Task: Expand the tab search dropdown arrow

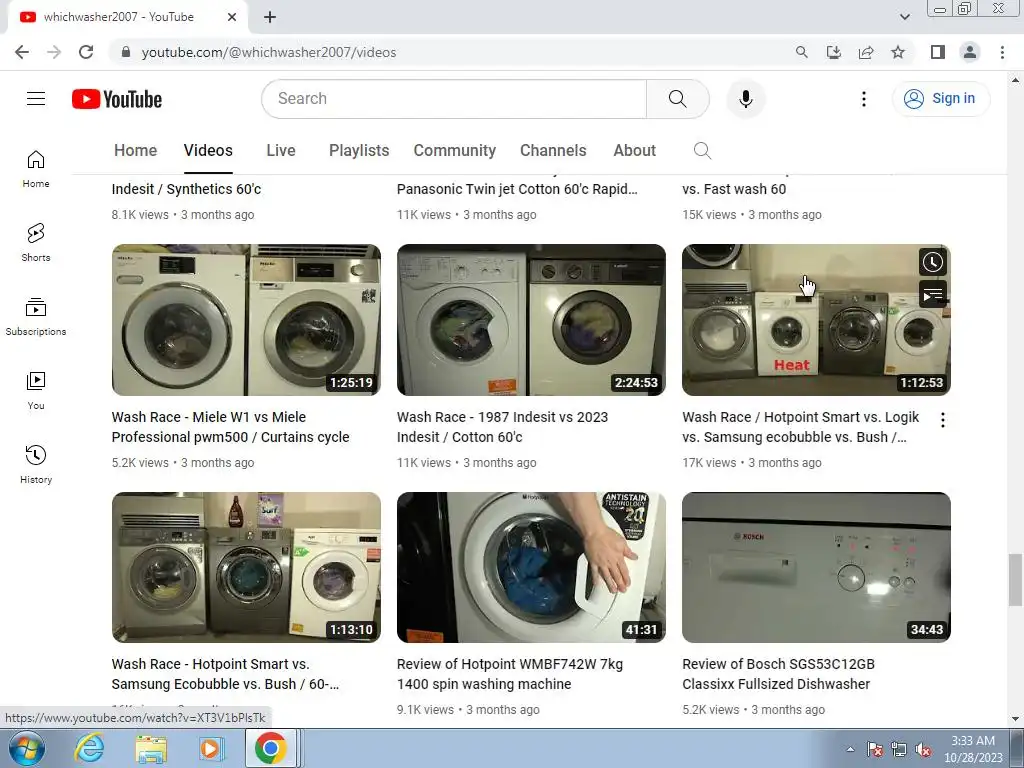Action: pyautogui.click(x=904, y=17)
